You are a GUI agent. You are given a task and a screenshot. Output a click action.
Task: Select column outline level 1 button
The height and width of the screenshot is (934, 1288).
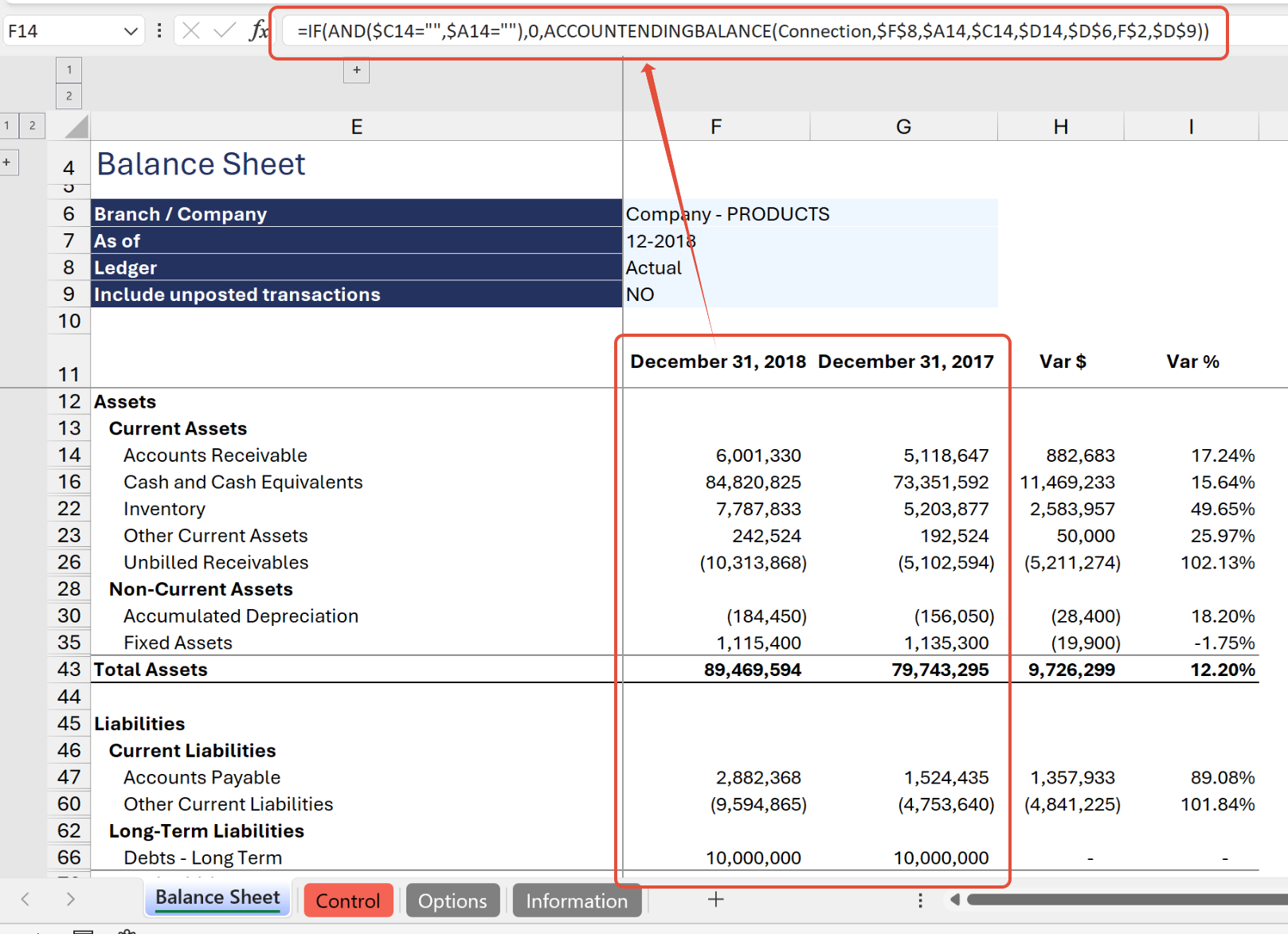tap(69, 70)
